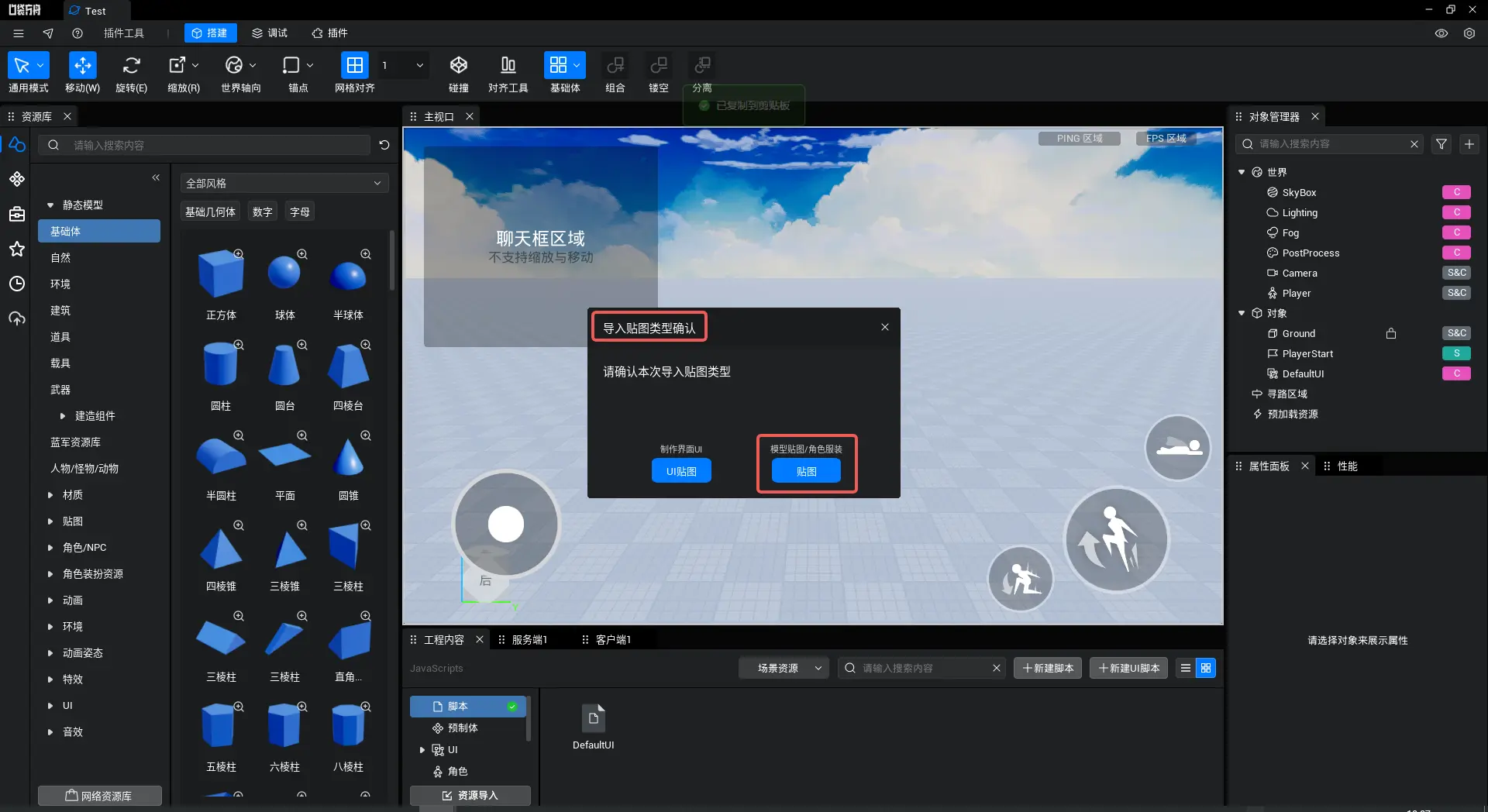Toggle the Ground object lock icon
Viewport: 1488px width, 812px height.
1391,333
